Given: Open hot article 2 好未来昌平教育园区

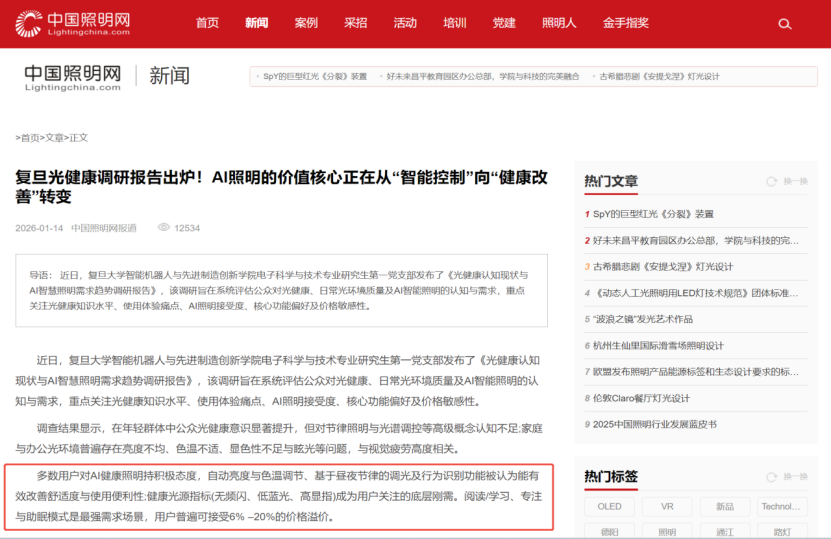Looking at the screenshot, I should pos(695,241).
